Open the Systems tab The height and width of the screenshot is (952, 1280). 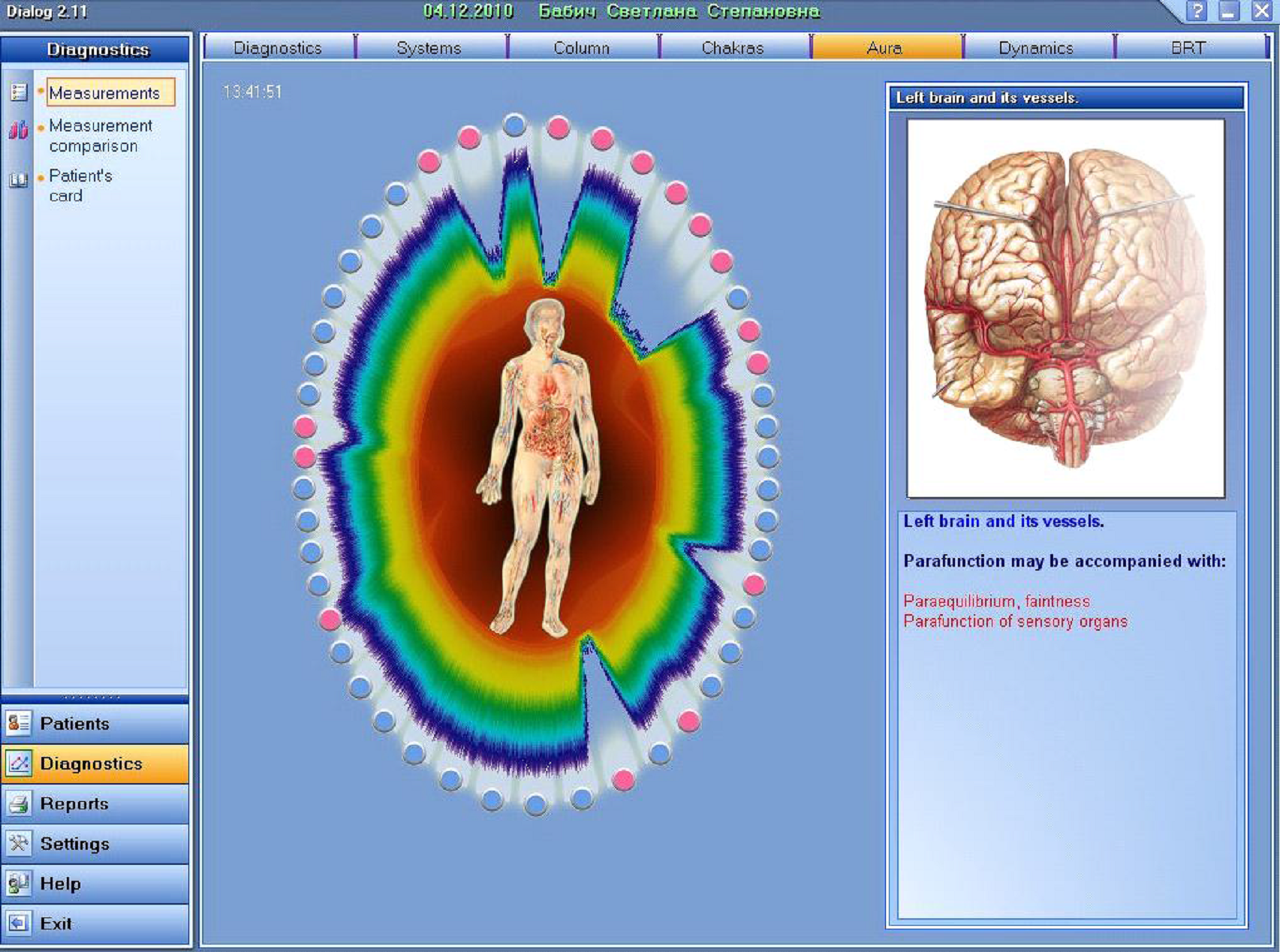429,48
